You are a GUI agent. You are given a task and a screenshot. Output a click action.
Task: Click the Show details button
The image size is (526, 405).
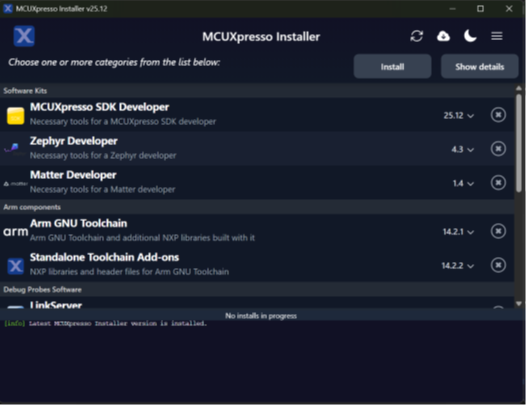pyautogui.click(x=479, y=66)
